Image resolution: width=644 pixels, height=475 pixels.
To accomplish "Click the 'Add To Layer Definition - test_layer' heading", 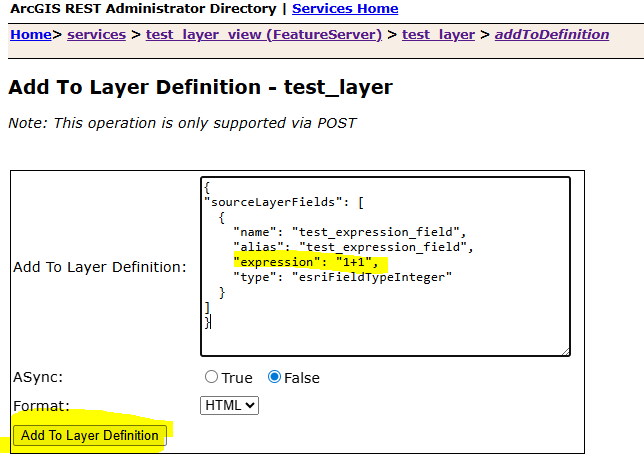I will 200,87.
